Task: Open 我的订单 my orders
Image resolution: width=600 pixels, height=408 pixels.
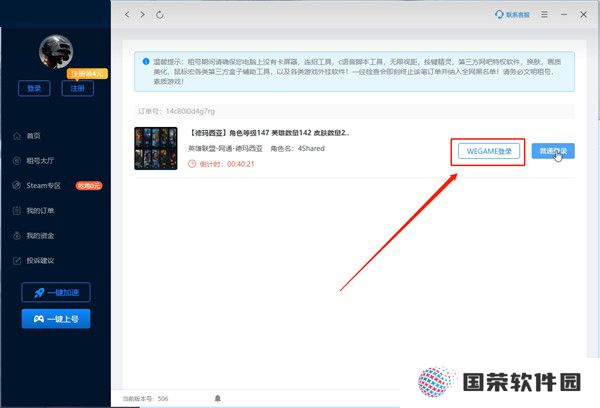Action: click(x=40, y=211)
